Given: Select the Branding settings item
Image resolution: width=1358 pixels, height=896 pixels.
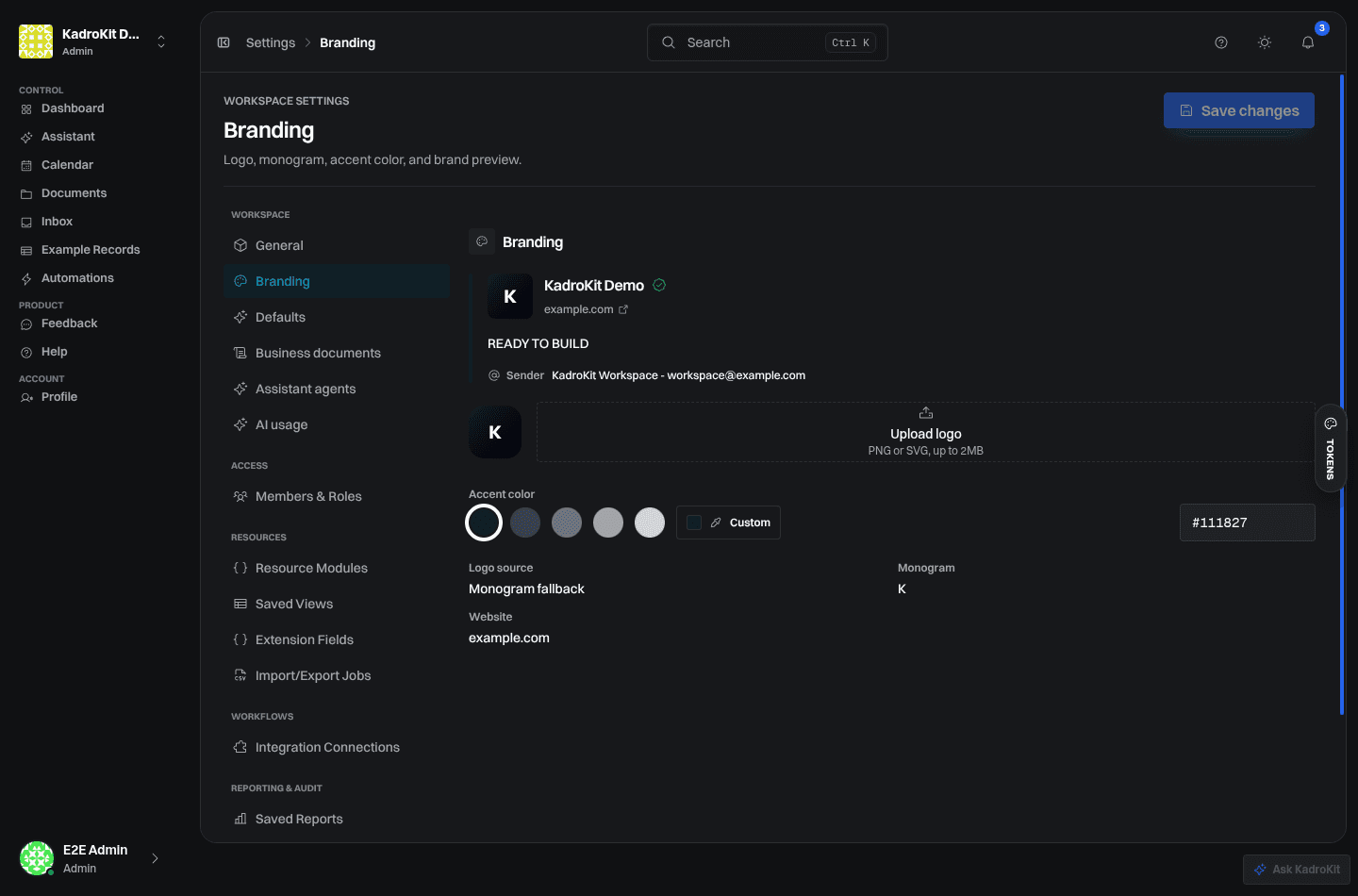Looking at the screenshot, I should click(x=337, y=281).
